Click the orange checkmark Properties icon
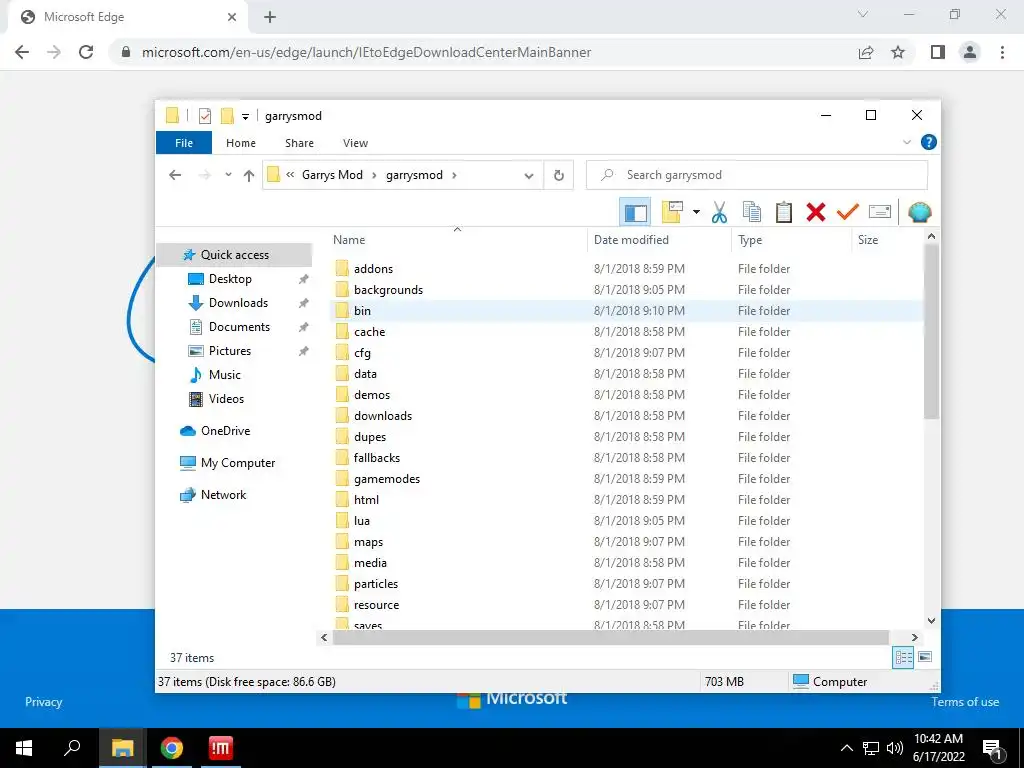1024x768 pixels. coord(848,212)
